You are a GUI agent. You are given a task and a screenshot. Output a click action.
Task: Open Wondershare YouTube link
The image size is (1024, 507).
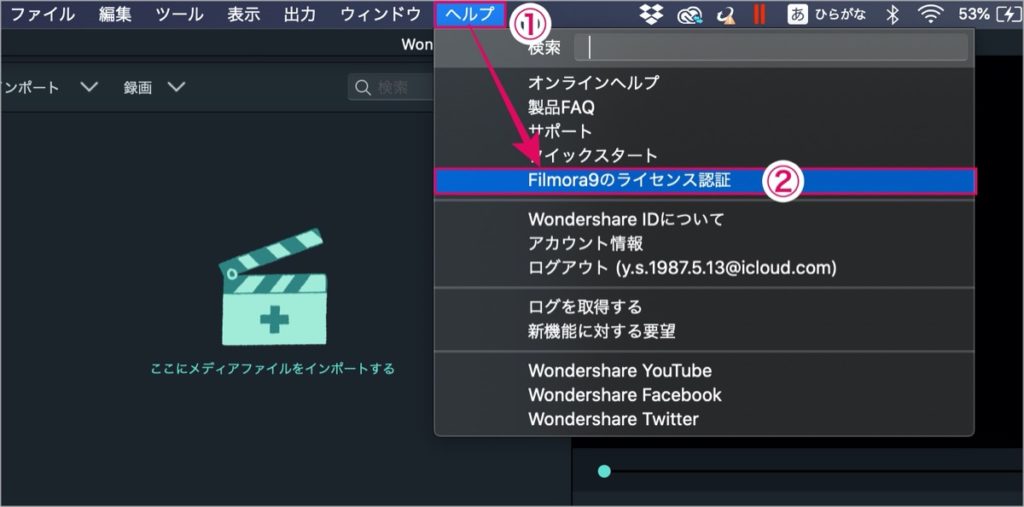pyautogui.click(x=705, y=370)
